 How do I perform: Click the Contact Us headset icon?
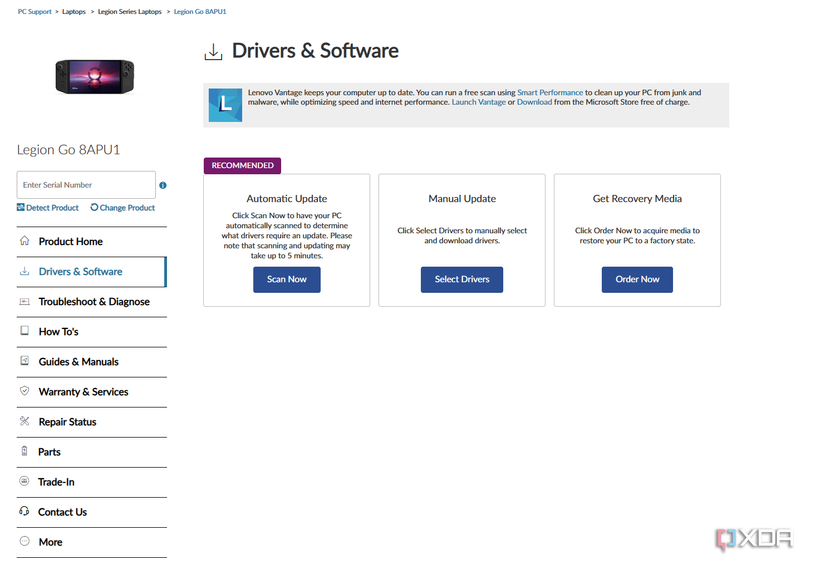click(24, 511)
